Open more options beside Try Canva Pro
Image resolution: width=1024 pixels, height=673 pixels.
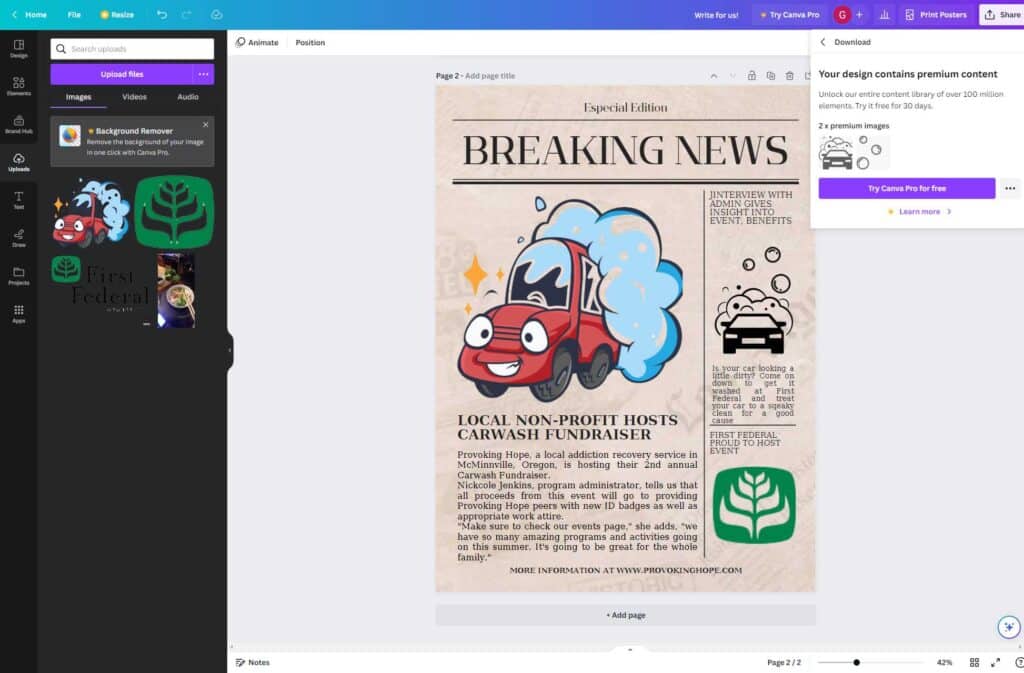1010,188
